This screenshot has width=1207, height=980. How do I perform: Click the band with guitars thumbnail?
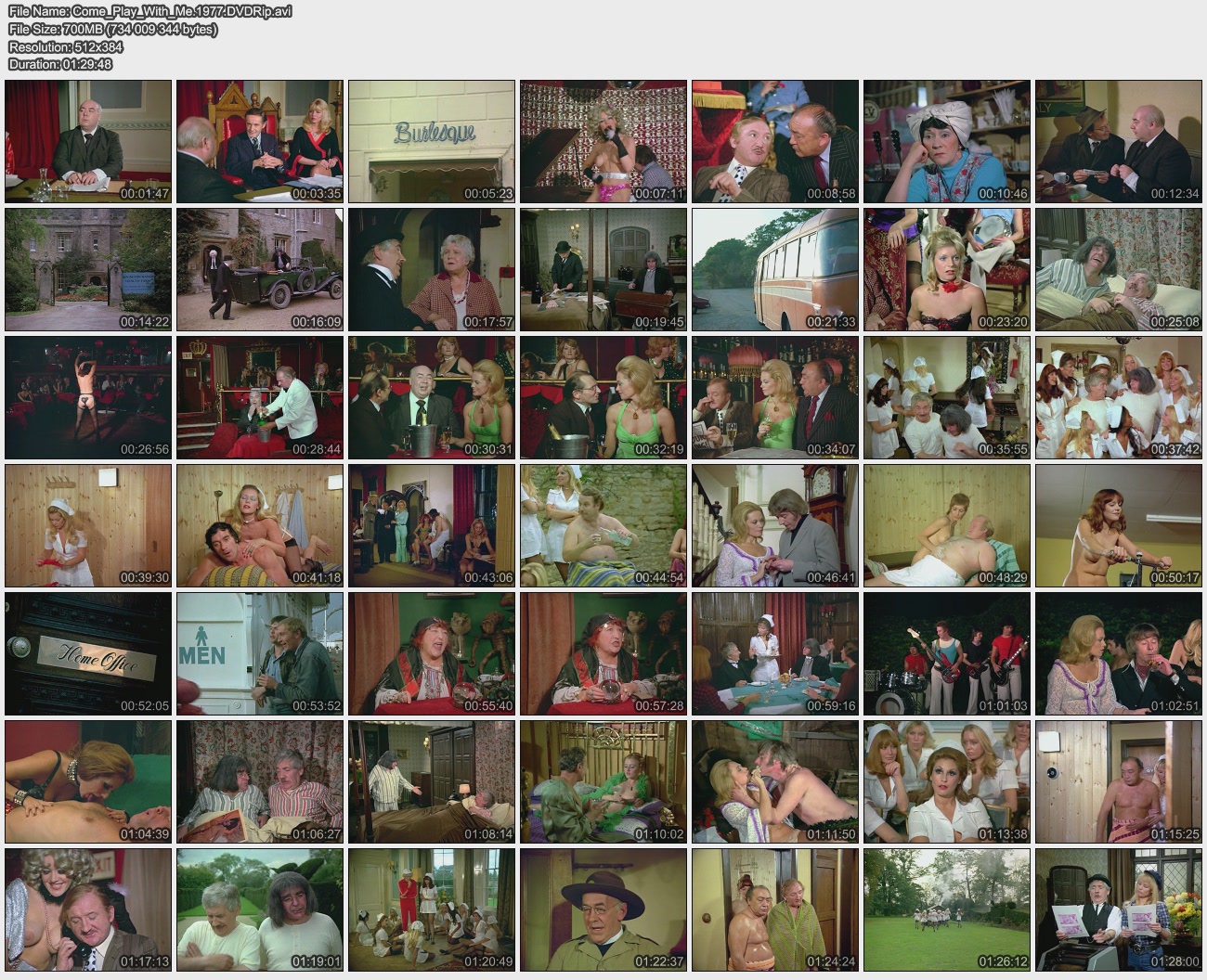(x=946, y=653)
